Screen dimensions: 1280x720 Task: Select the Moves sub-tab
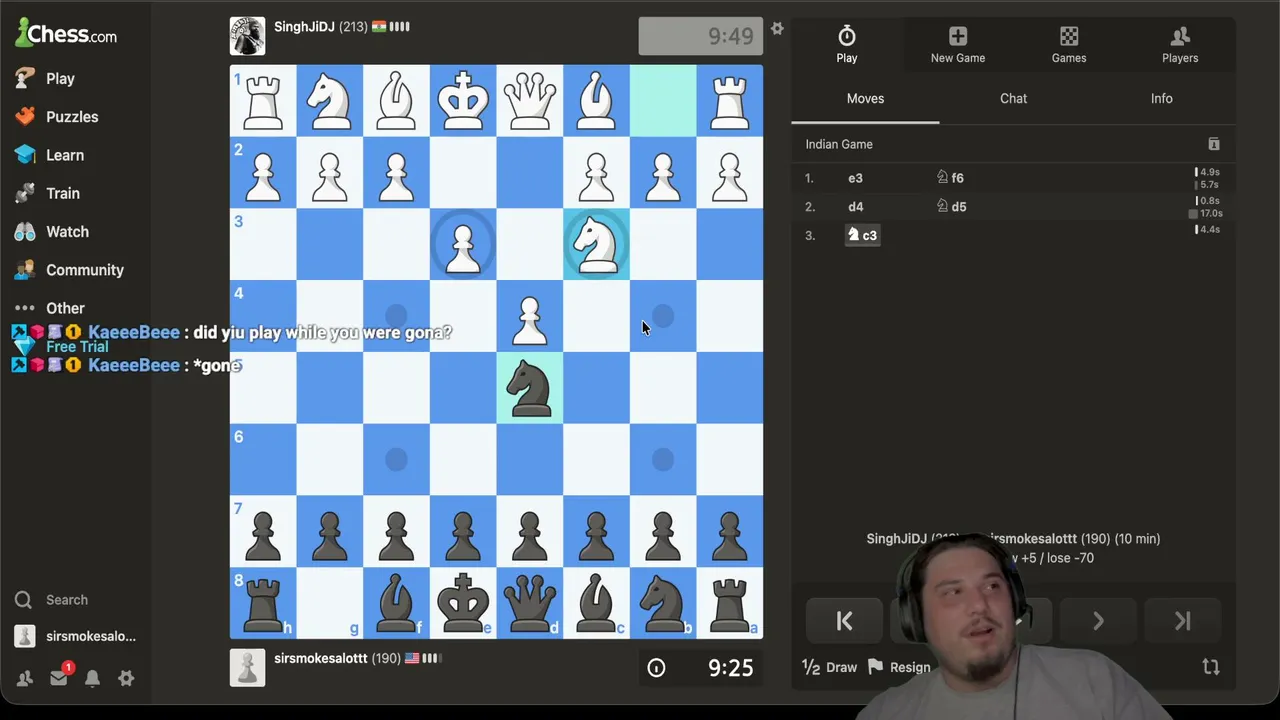(x=865, y=98)
